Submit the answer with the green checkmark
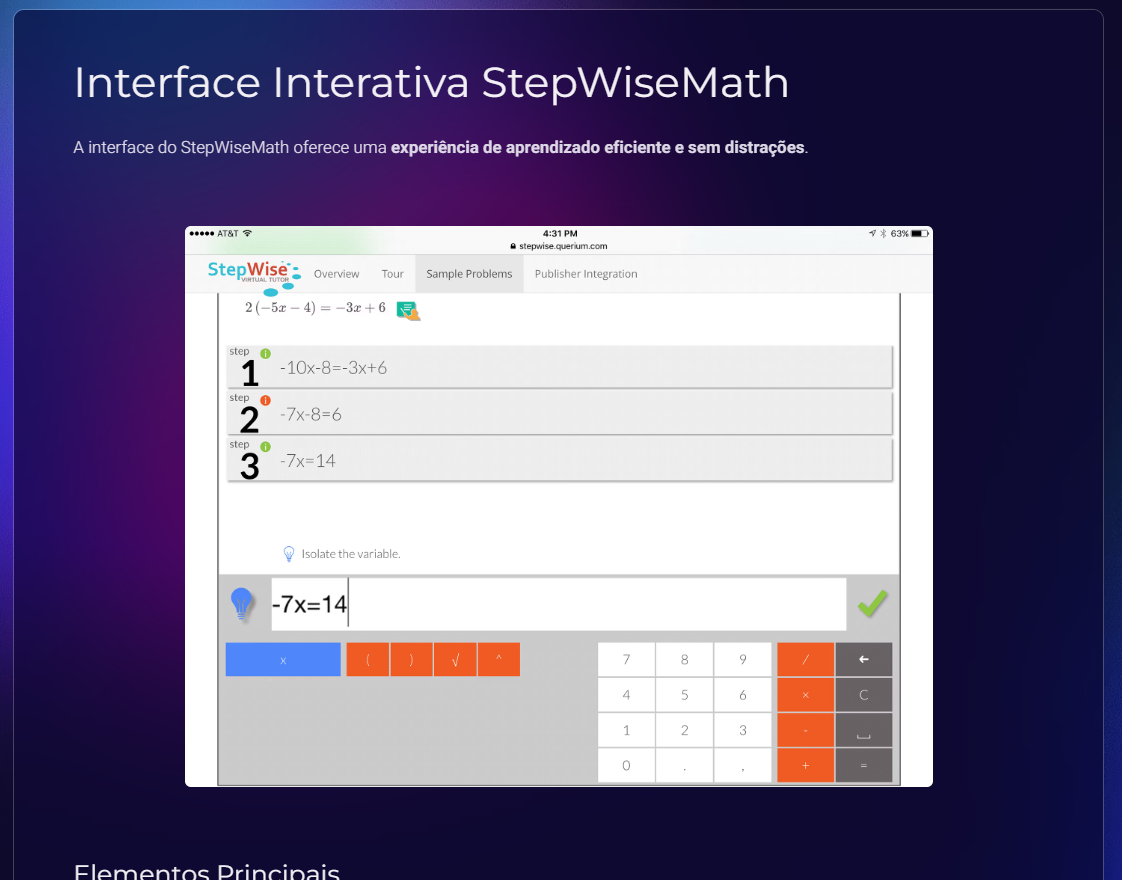The width and height of the screenshot is (1122, 880). coord(872,604)
